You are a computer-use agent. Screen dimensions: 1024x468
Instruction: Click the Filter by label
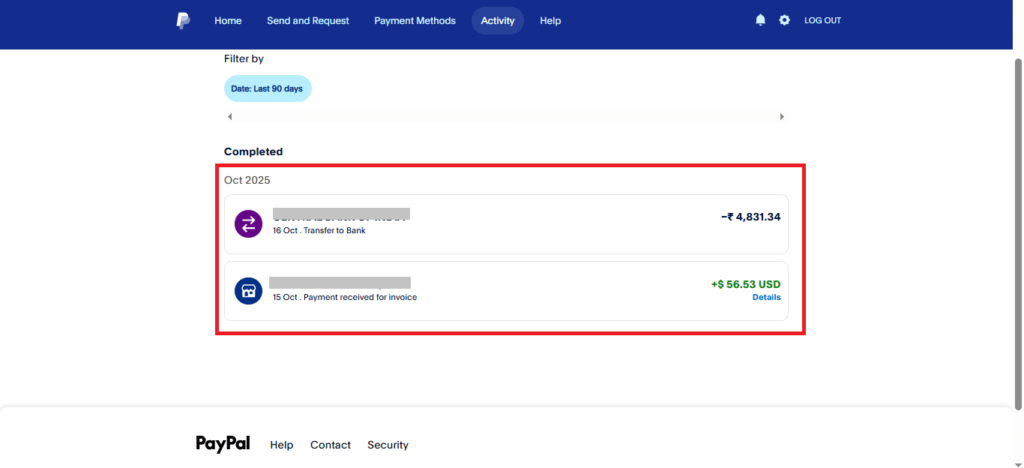click(244, 59)
